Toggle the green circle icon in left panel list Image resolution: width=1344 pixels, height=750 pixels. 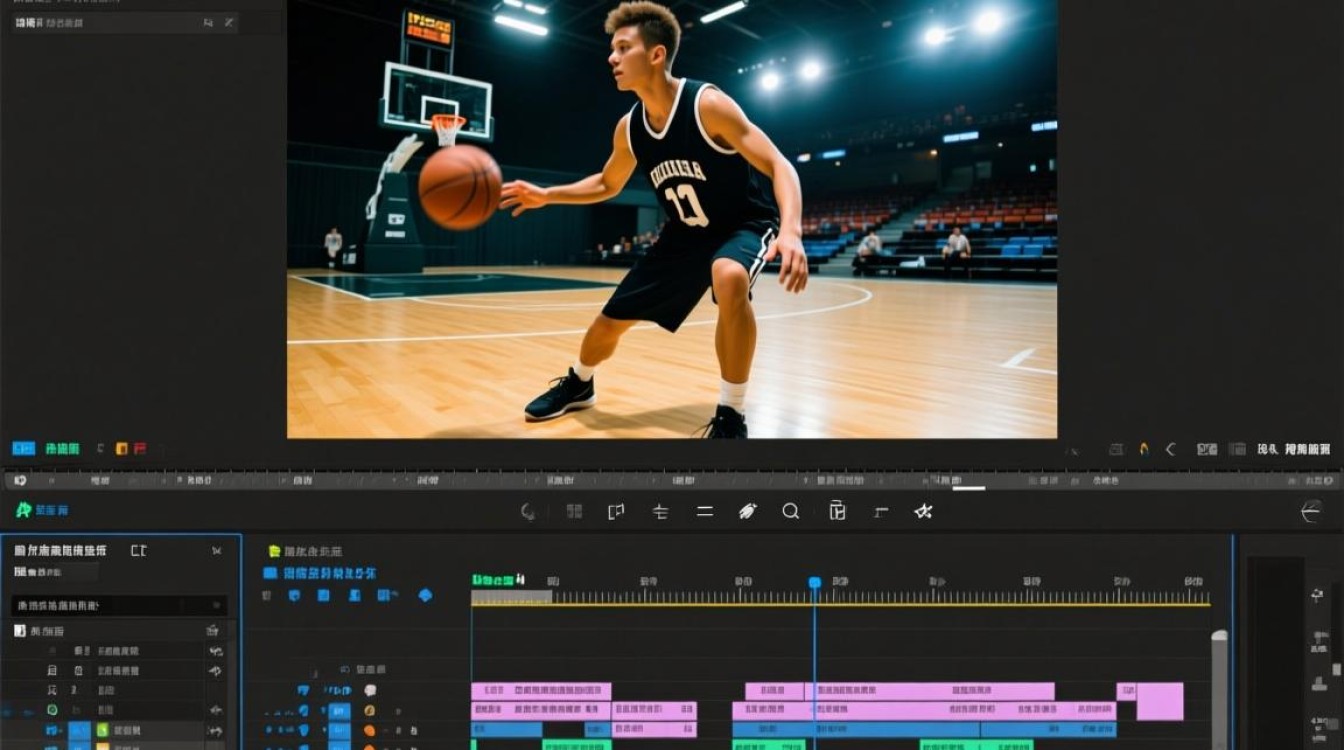click(x=52, y=710)
